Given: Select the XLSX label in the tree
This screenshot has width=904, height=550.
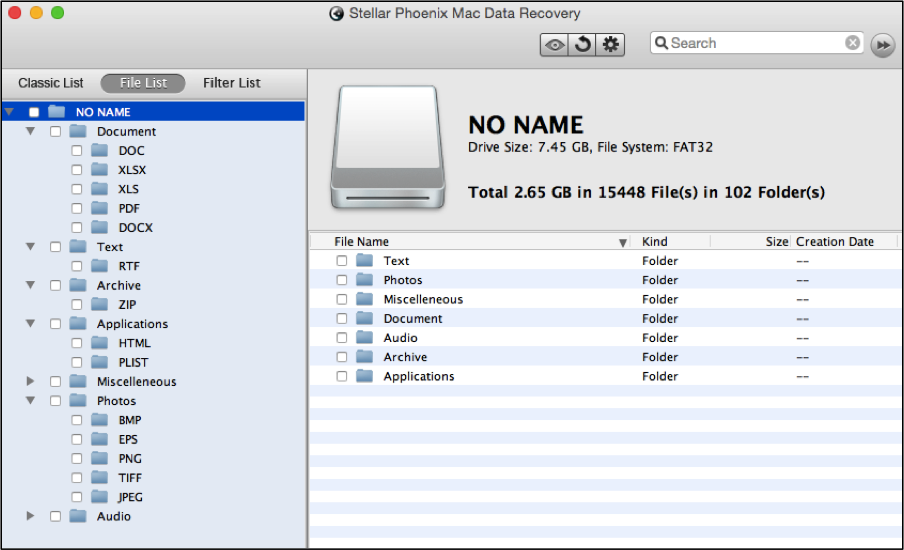Looking at the screenshot, I should click(132, 170).
